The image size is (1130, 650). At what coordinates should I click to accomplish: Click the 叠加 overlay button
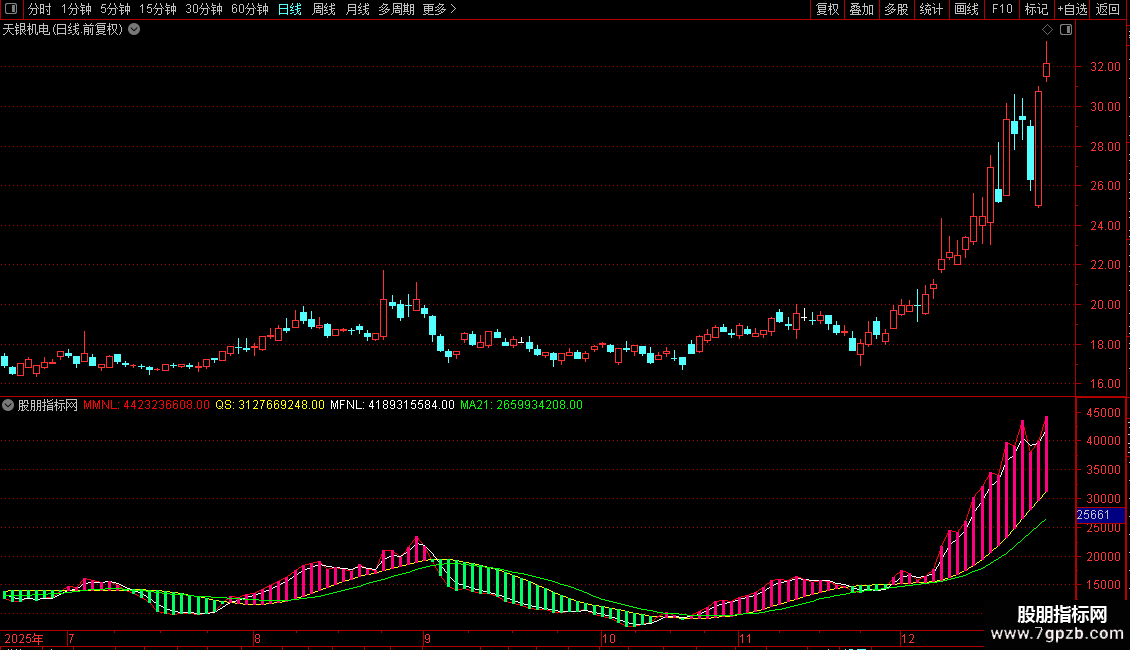pos(861,9)
